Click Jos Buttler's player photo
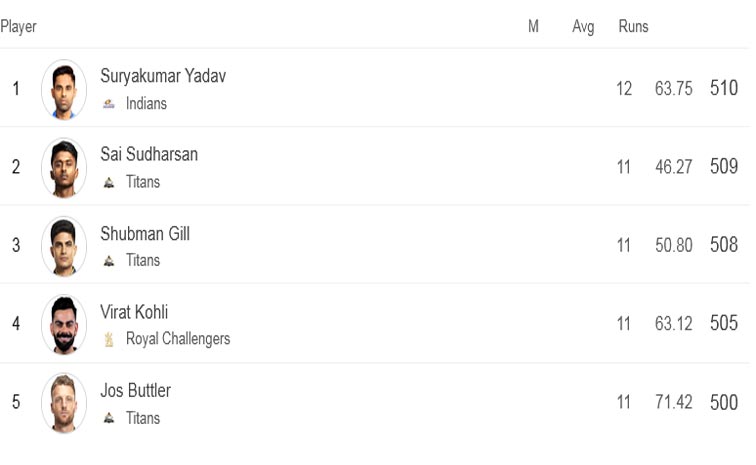The height and width of the screenshot is (465, 756). (x=64, y=403)
